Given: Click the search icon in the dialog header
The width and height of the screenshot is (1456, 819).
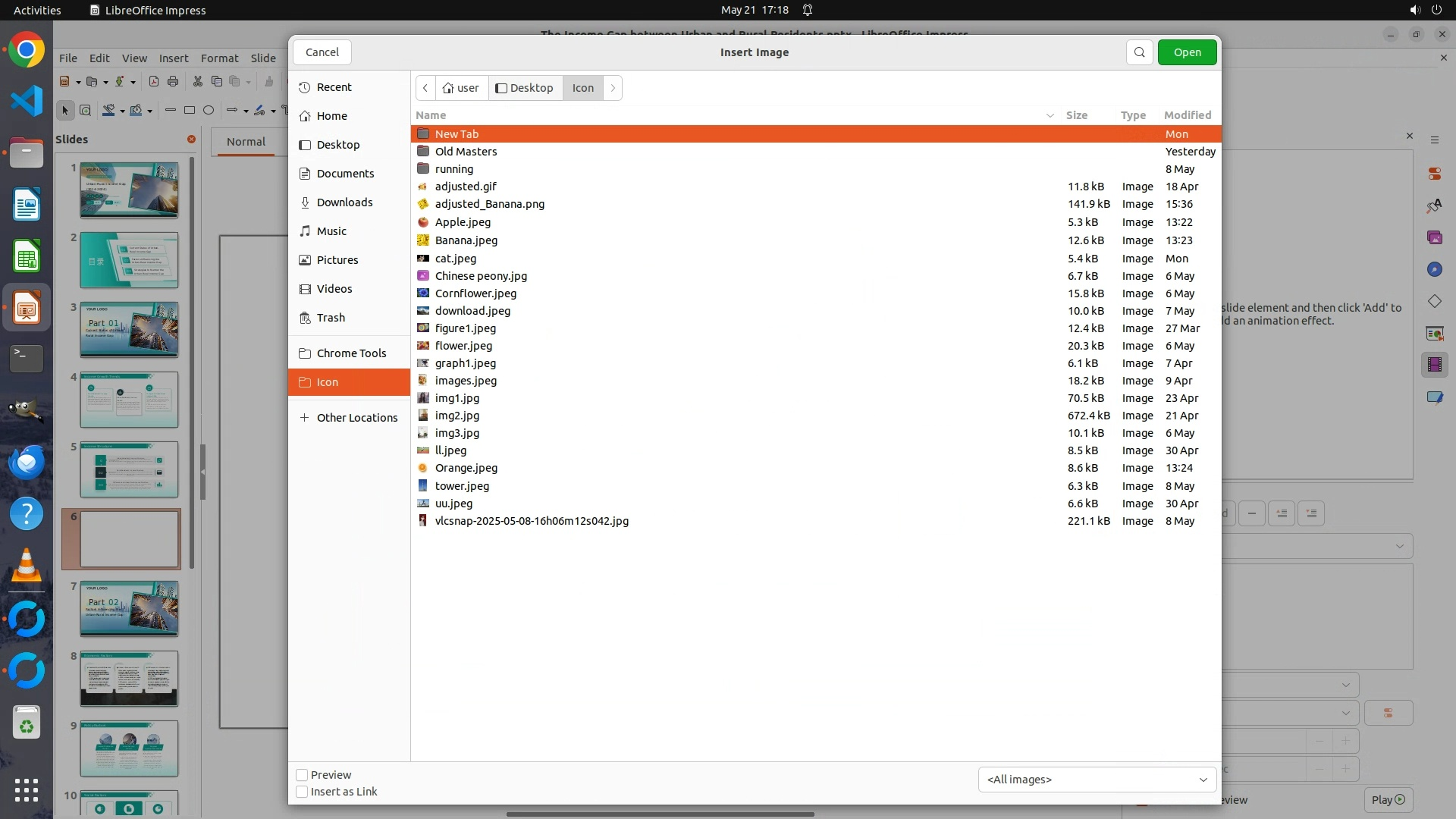Looking at the screenshot, I should coord(1139,52).
